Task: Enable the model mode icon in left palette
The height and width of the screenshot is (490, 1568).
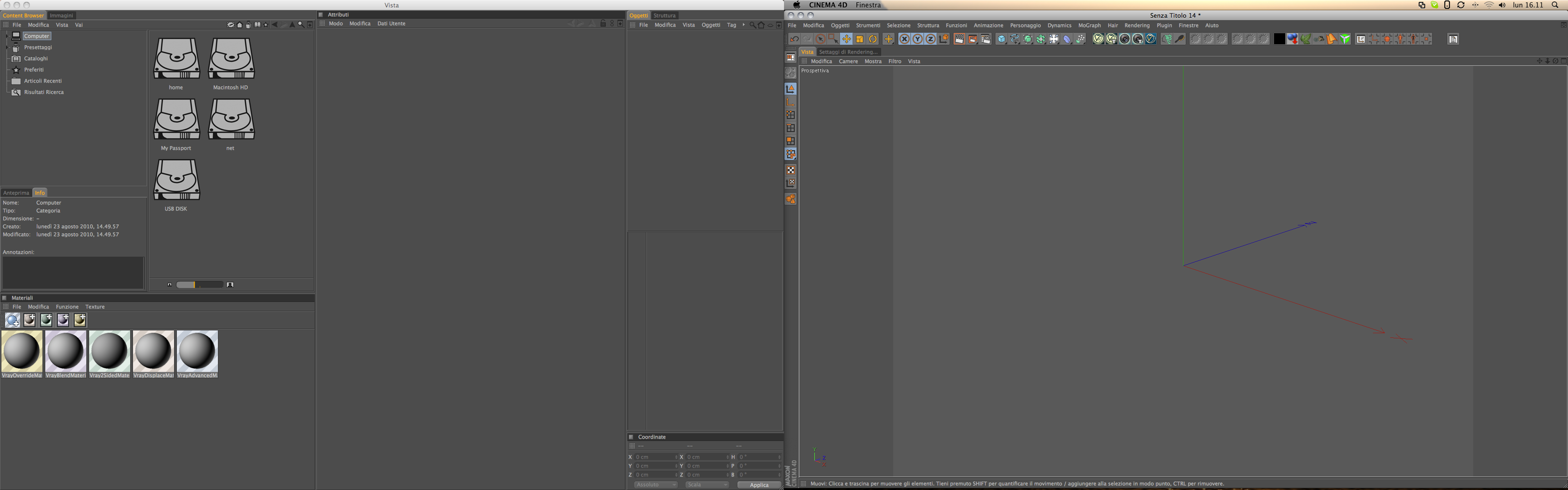Action: pos(791,89)
